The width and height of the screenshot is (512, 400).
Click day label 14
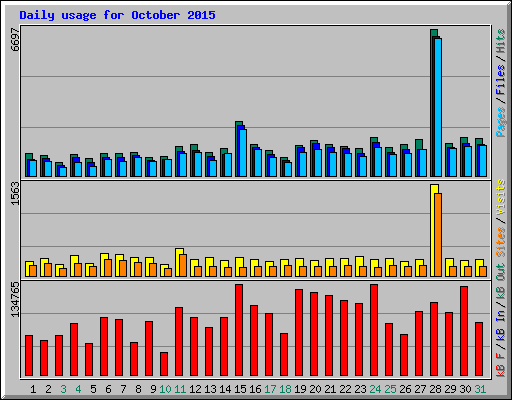coord(225,389)
